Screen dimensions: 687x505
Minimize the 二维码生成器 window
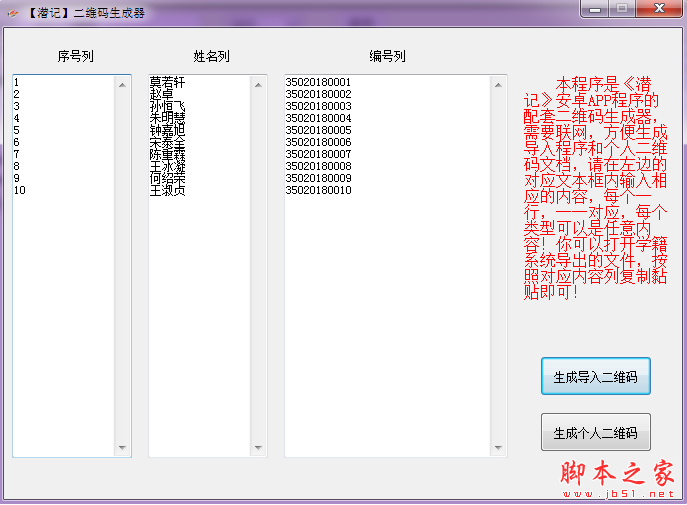[x=595, y=9]
